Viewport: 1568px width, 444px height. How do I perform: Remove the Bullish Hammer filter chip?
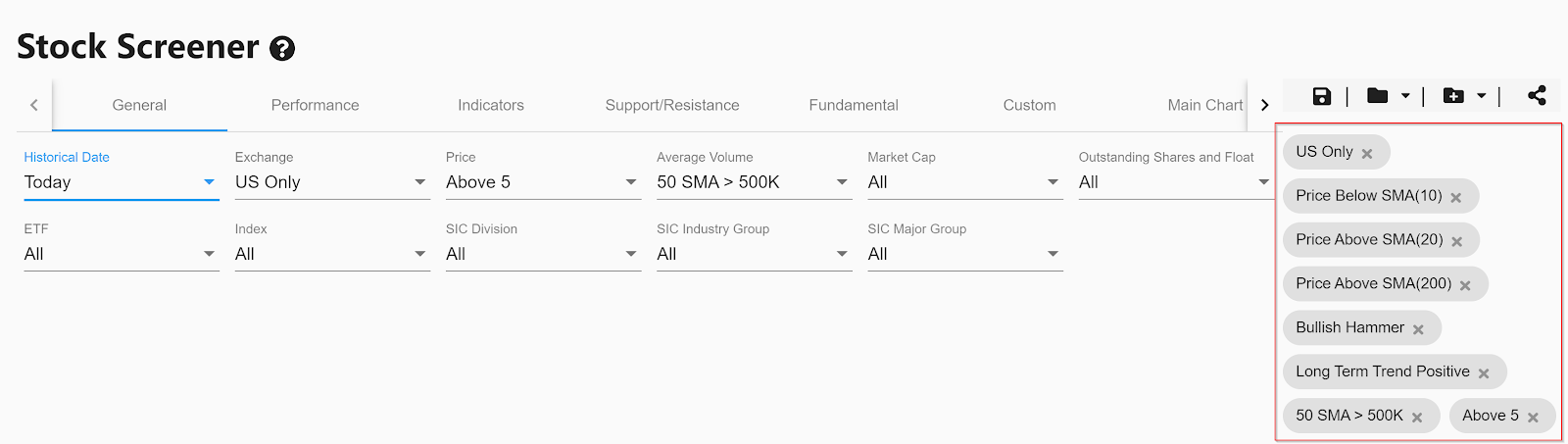[x=1418, y=329]
